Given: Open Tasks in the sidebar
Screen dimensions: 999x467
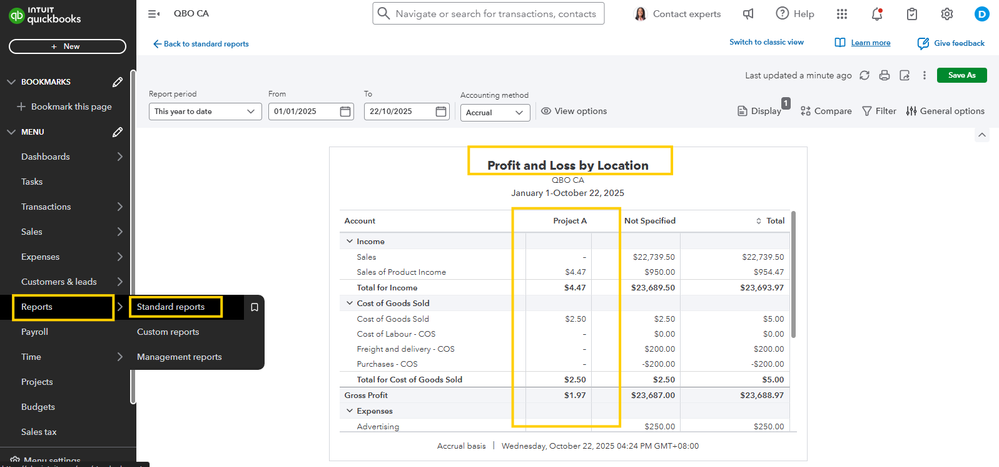Looking at the screenshot, I should pyautogui.click(x=32, y=182).
